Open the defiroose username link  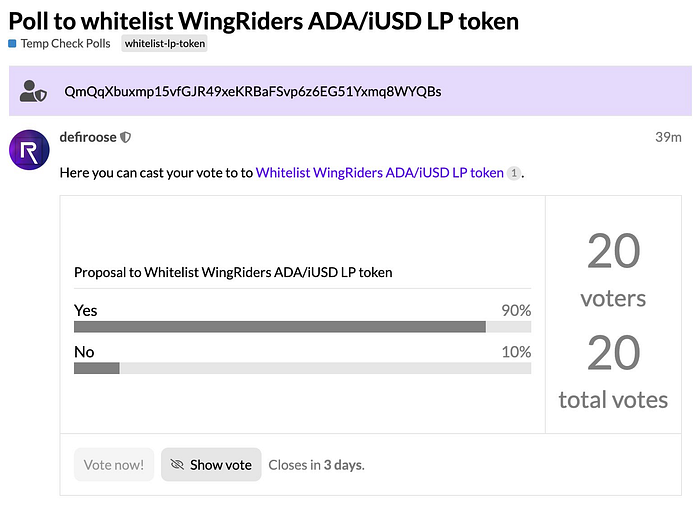tap(88, 137)
